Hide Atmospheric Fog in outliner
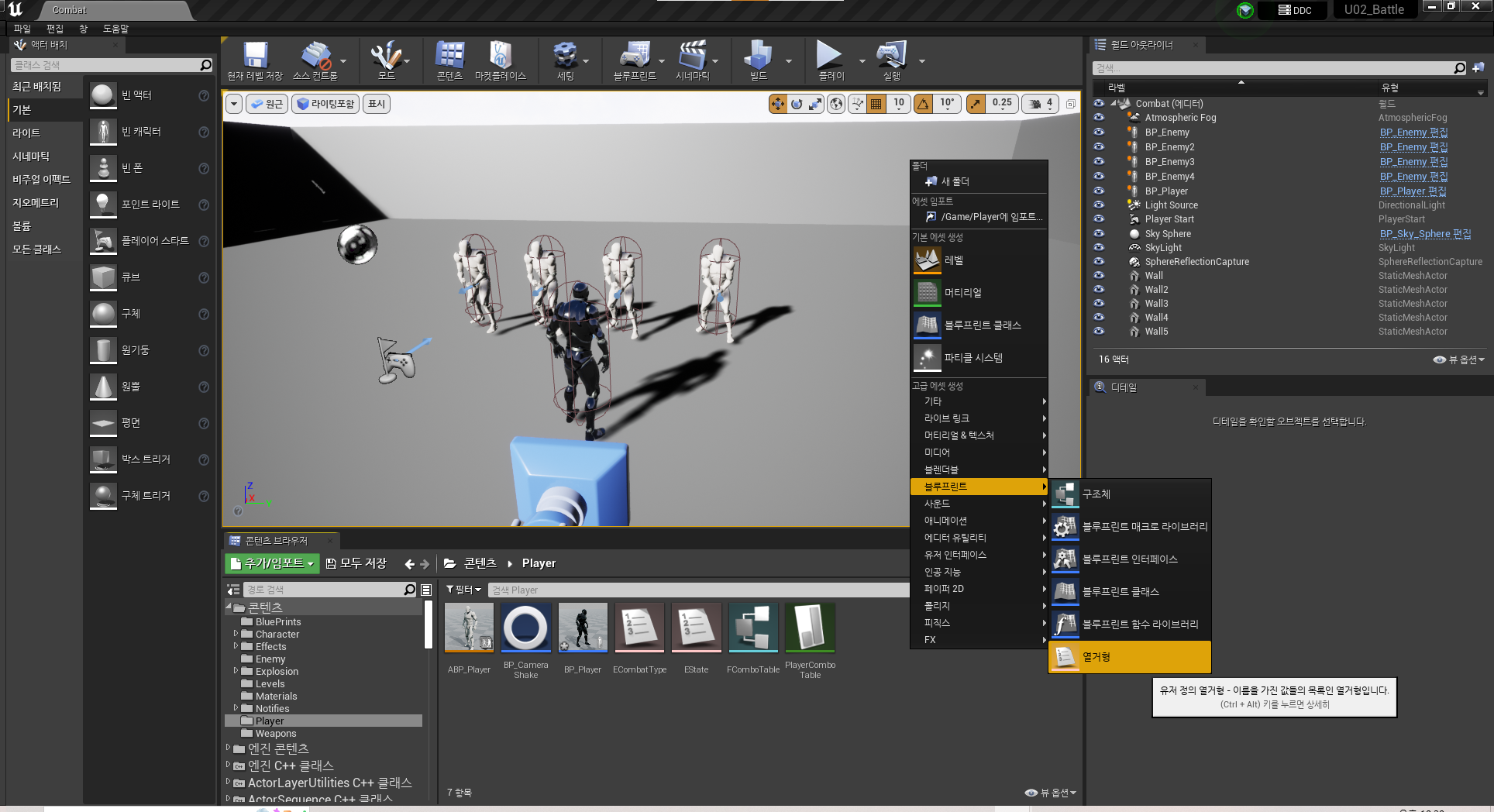Screen dimensions: 1494x812 (x=1099, y=117)
